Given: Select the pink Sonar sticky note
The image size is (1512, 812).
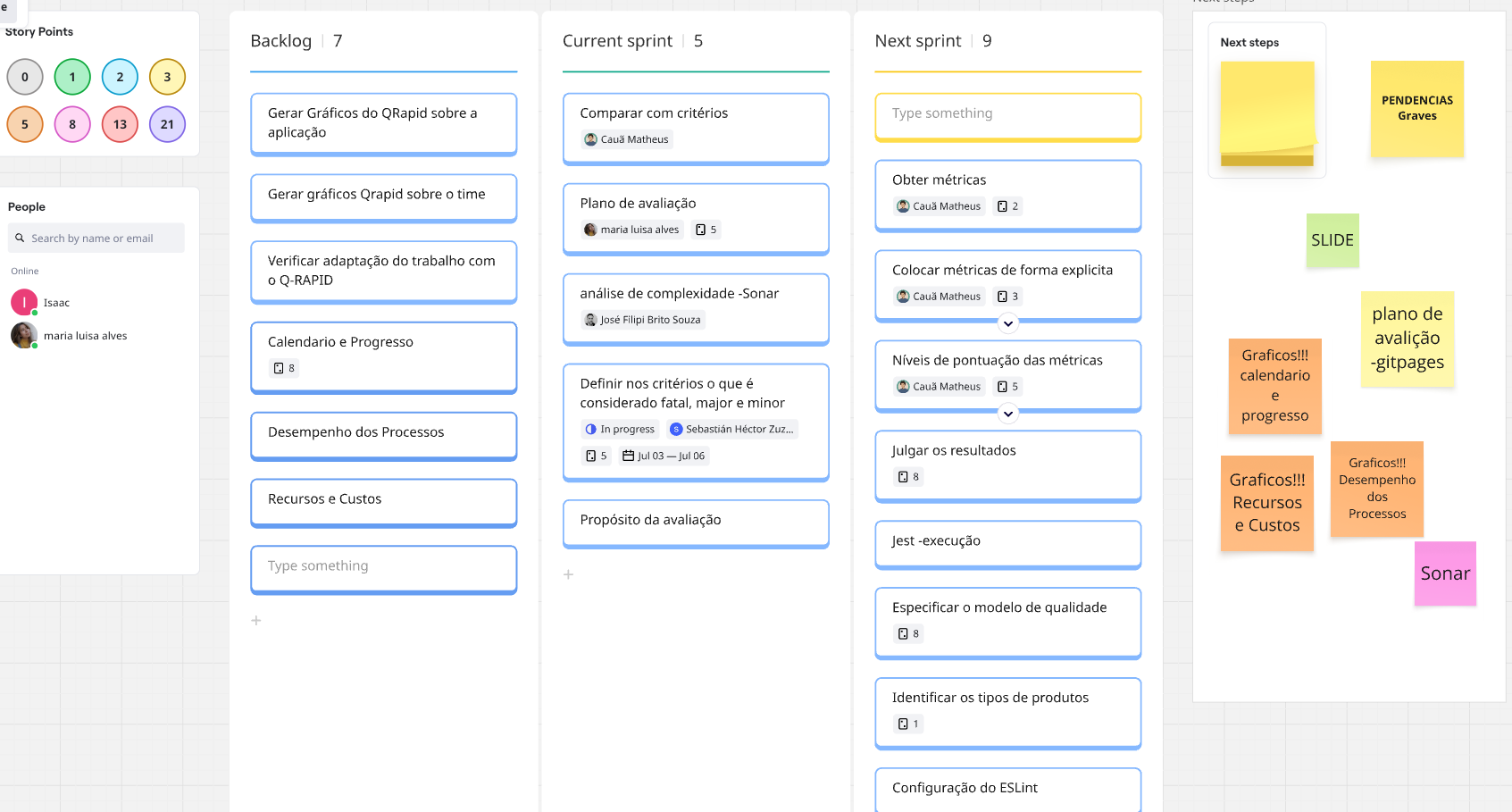Looking at the screenshot, I should [x=1445, y=573].
